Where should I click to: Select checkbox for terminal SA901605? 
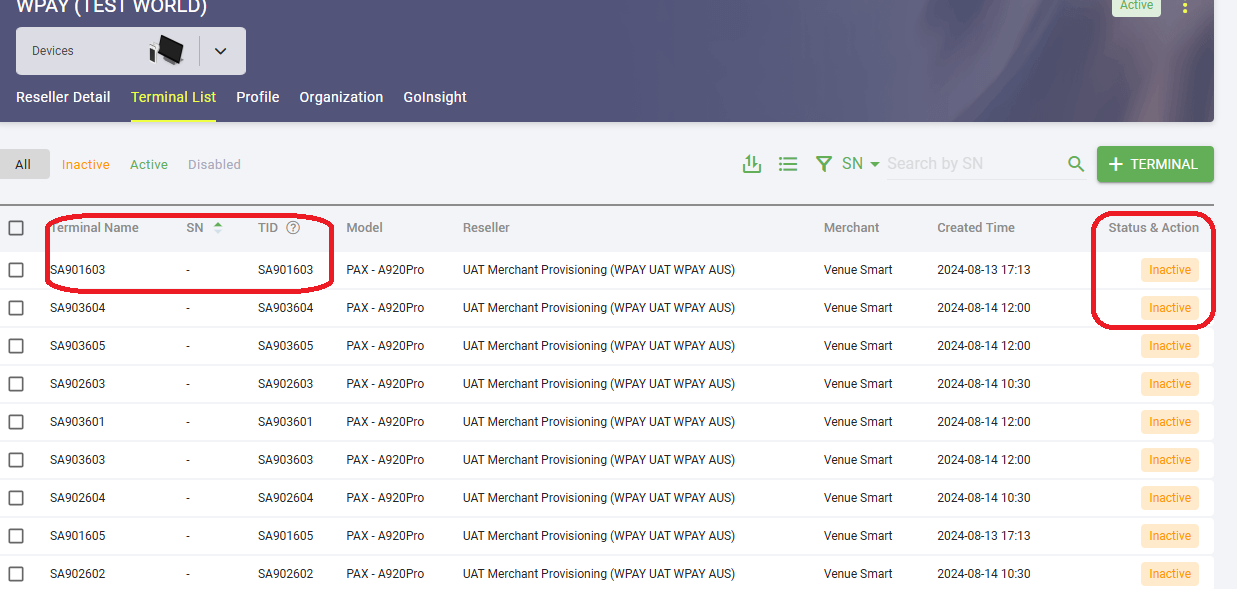coord(16,536)
